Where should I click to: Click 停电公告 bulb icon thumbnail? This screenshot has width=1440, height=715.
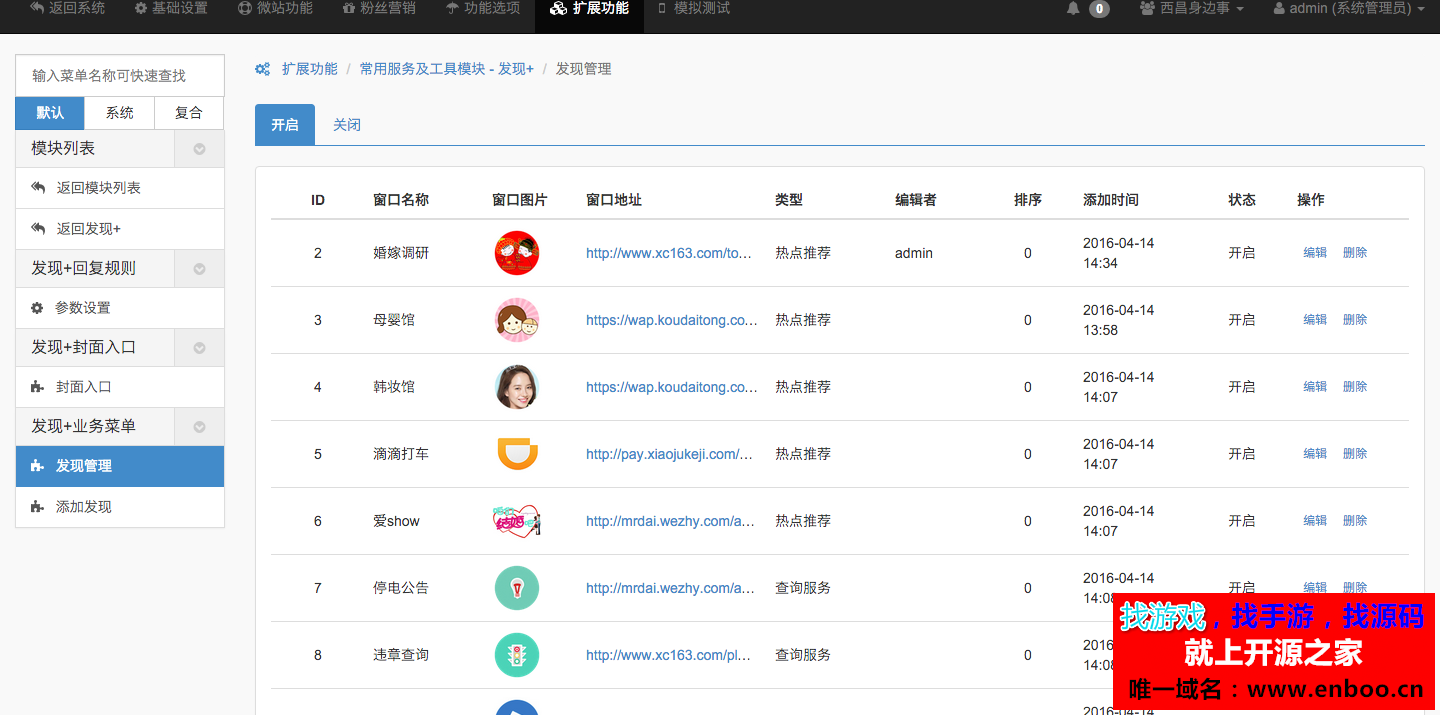(x=517, y=588)
